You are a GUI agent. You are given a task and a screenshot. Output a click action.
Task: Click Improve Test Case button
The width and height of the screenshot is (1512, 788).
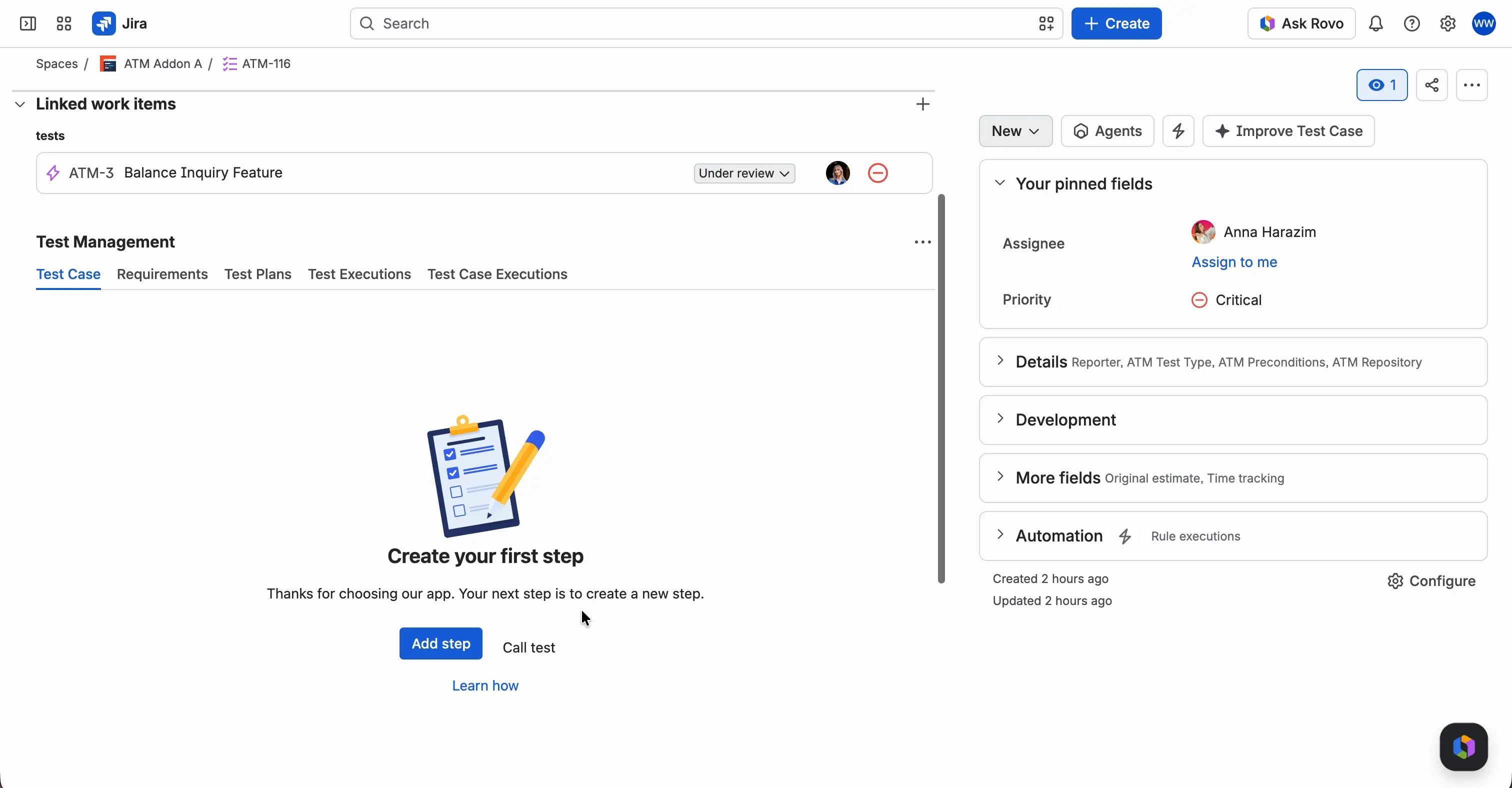point(1288,131)
